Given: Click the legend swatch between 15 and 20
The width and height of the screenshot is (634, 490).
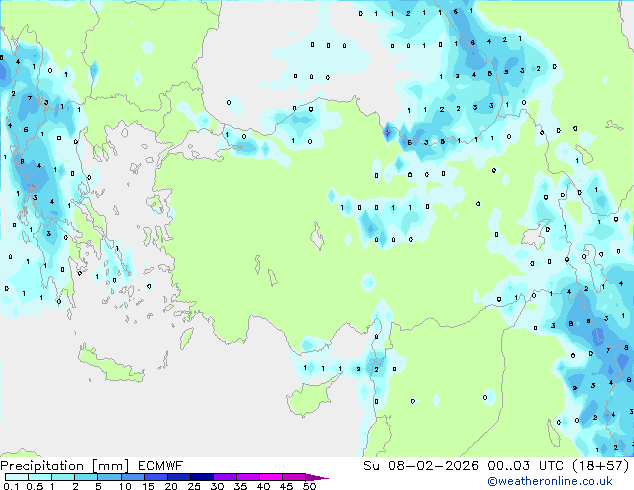Looking at the screenshot, I should click(156, 477).
